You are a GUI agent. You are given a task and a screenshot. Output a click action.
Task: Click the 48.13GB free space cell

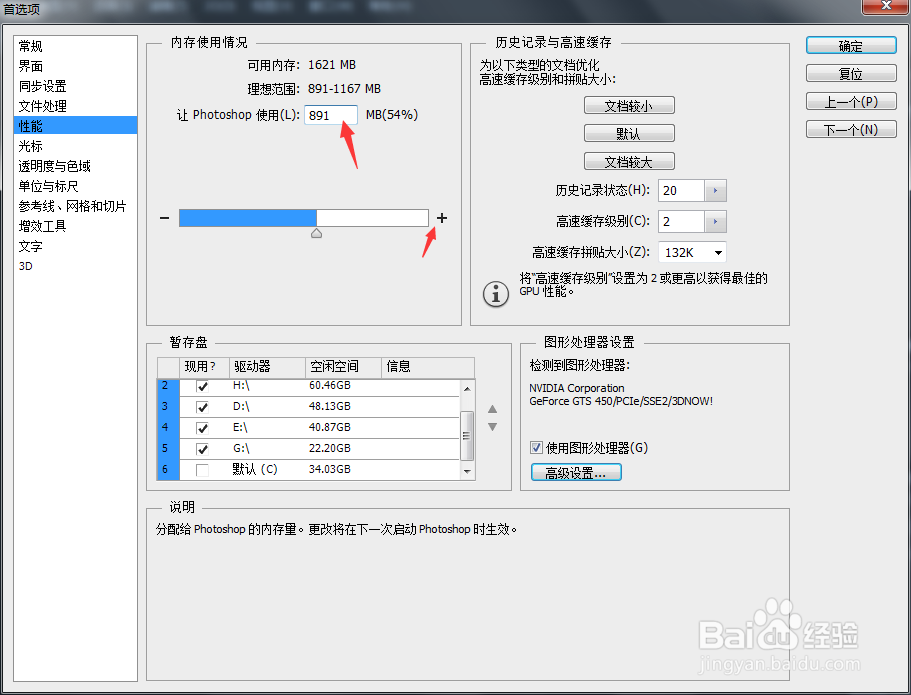[329, 406]
